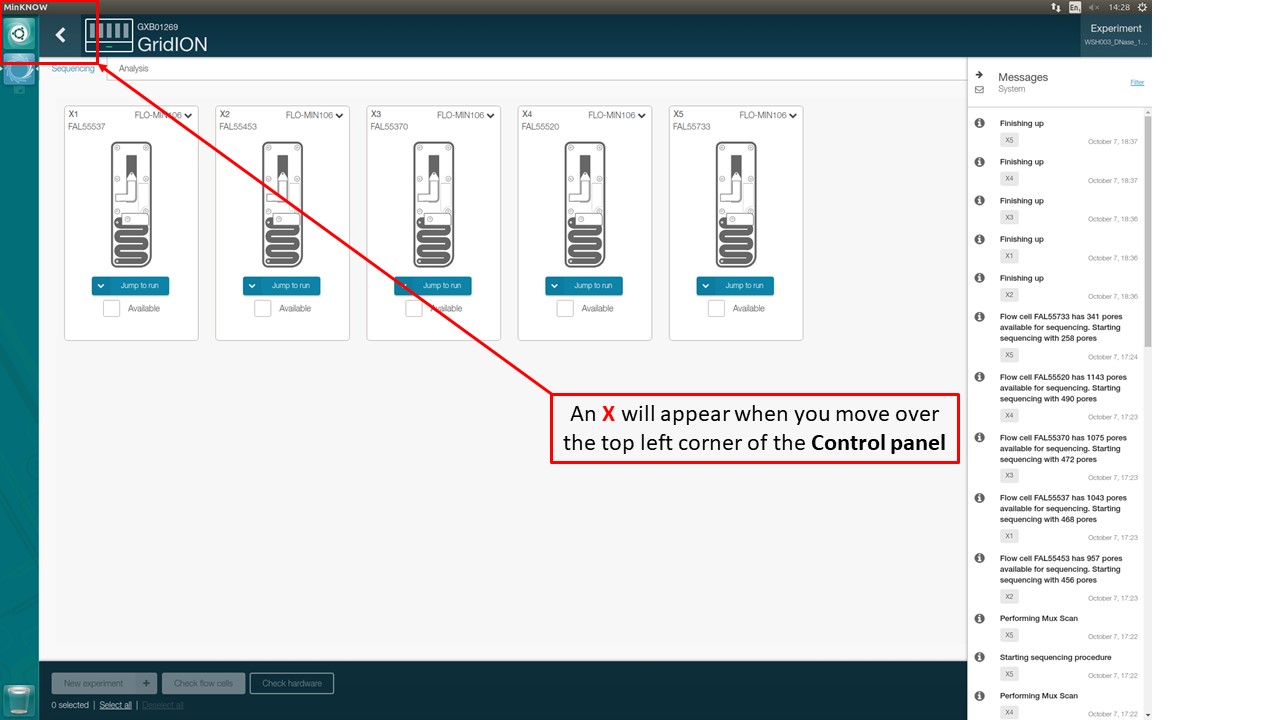The height and width of the screenshot is (720, 1280).
Task: Click the Deselect all link
Action: [163, 705]
